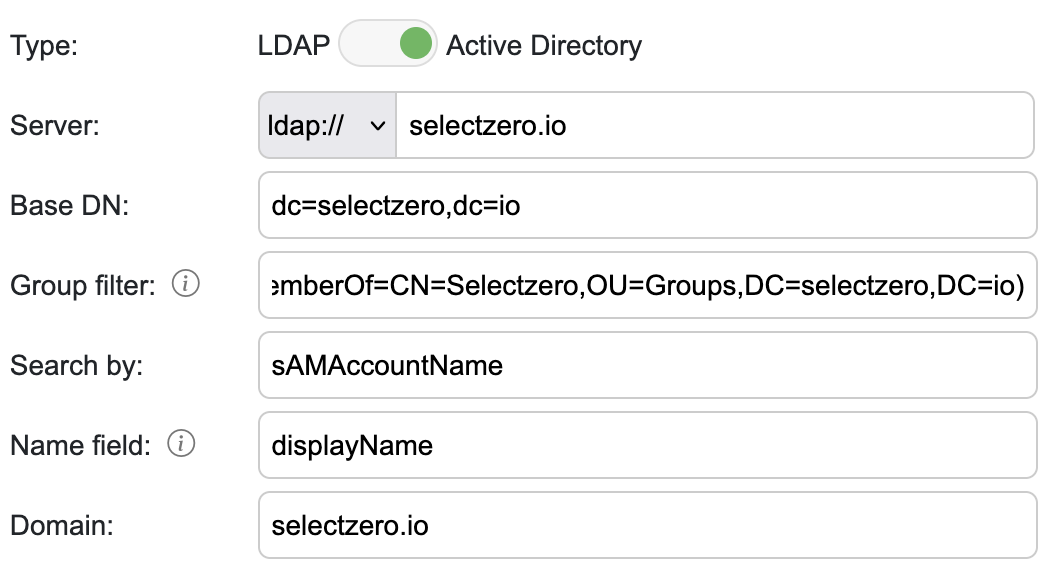This screenshot has height=576, width=1046.
Task: Open the ldap:// protocol dropdown
Action: (327, 125)
